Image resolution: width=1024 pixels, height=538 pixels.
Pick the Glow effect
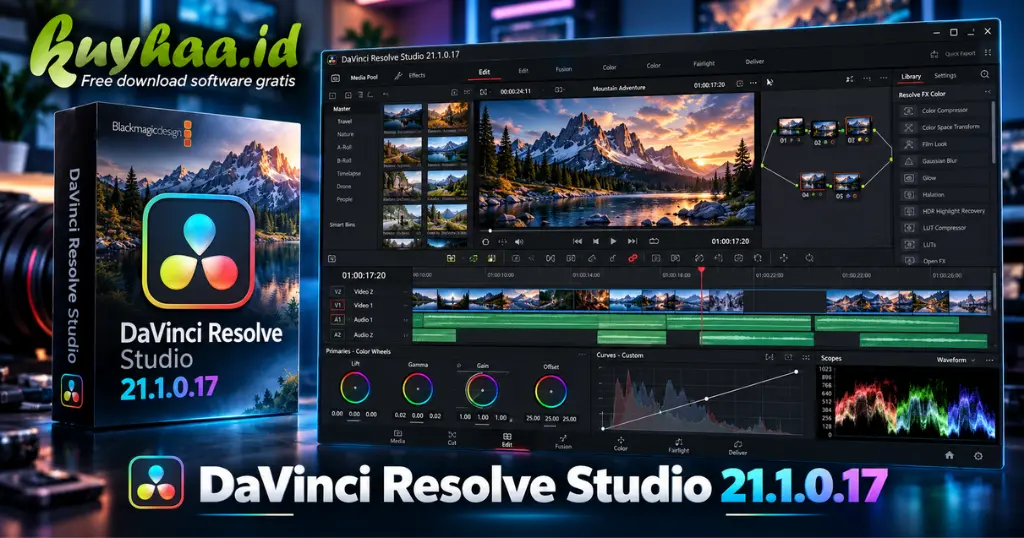pyautogui.click(x=945, y=178)
